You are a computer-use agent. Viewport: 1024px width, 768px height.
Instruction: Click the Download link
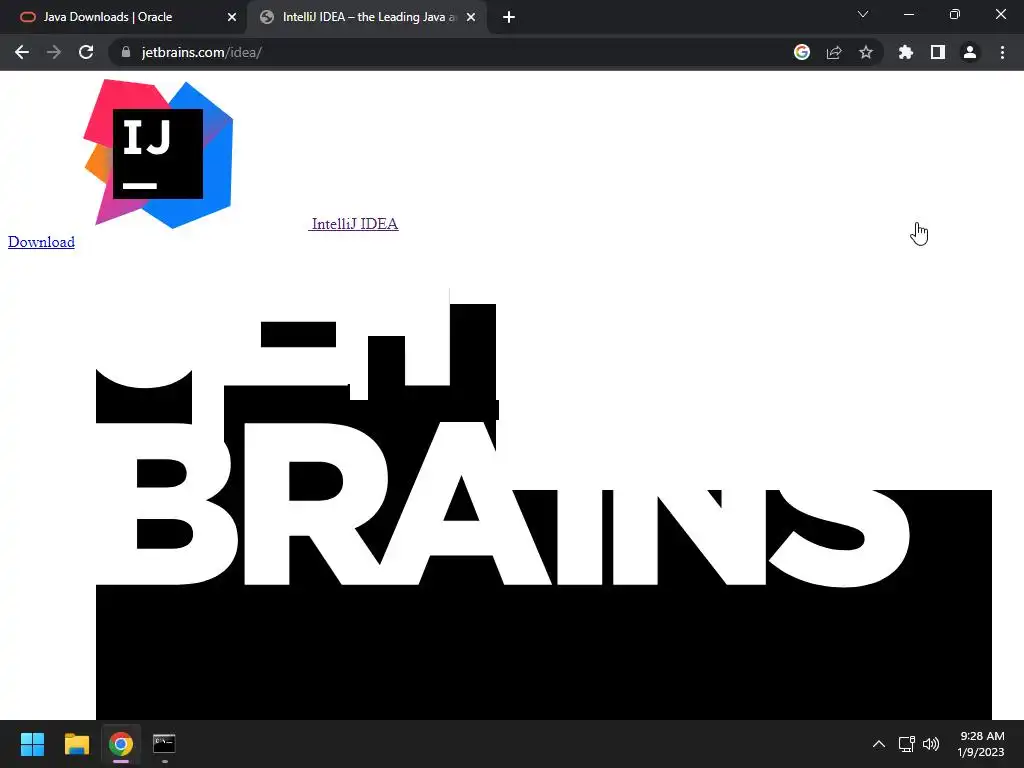coord(41,242)
